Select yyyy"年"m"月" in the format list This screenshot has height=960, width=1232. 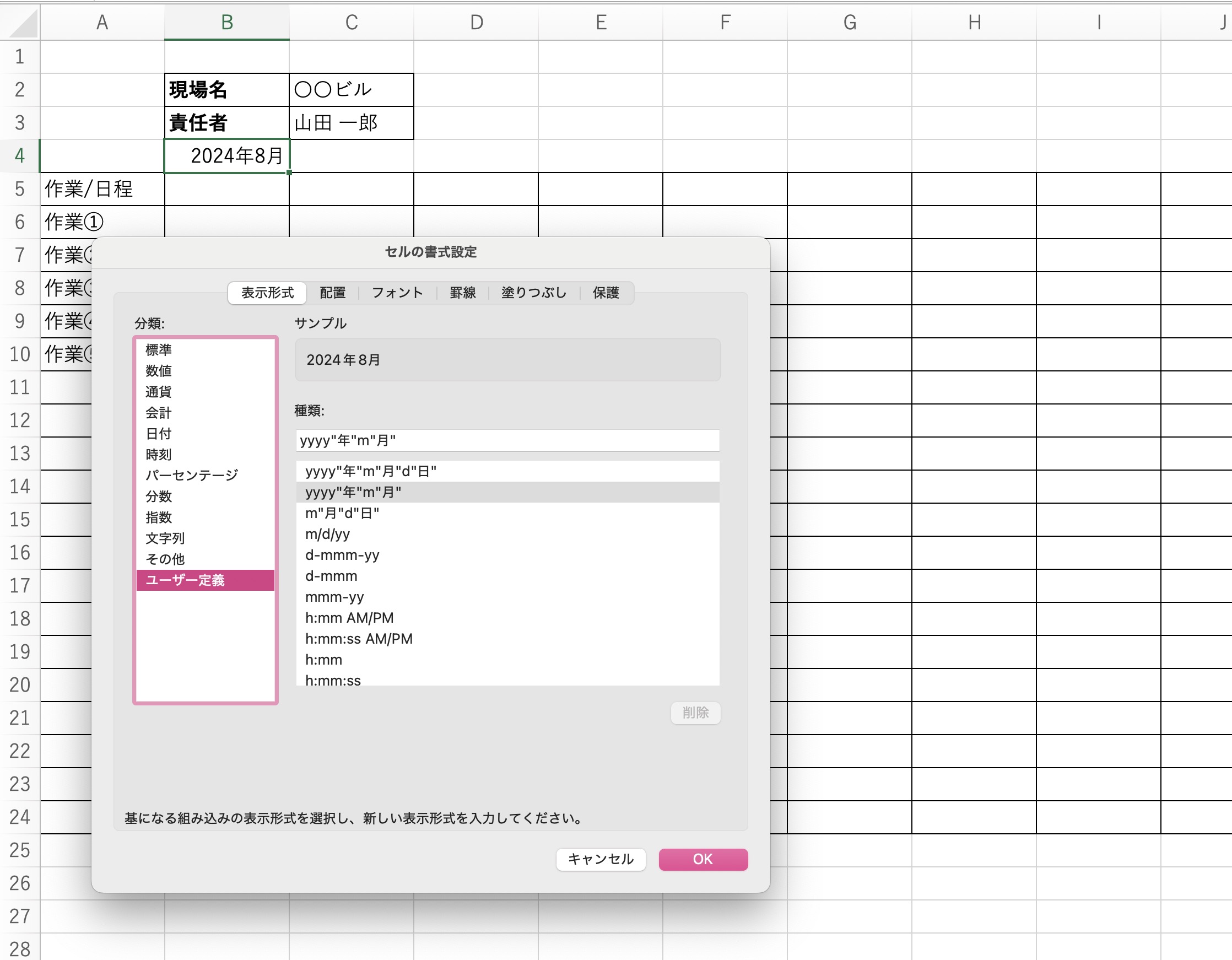(x=507, y=492)
